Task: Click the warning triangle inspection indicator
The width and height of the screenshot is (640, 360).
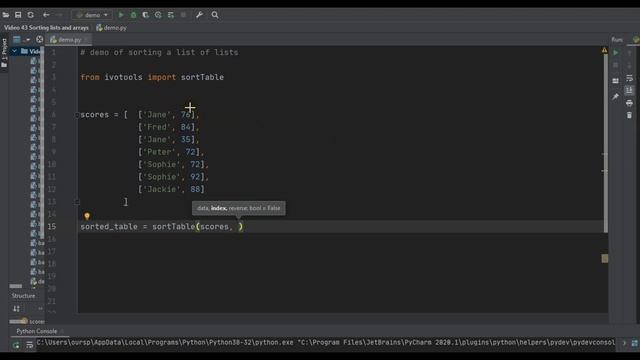Action: click(604, 50)
